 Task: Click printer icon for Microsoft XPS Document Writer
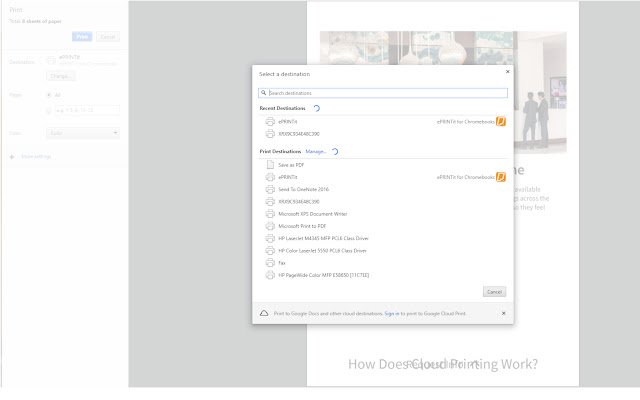tap(270, 214)
